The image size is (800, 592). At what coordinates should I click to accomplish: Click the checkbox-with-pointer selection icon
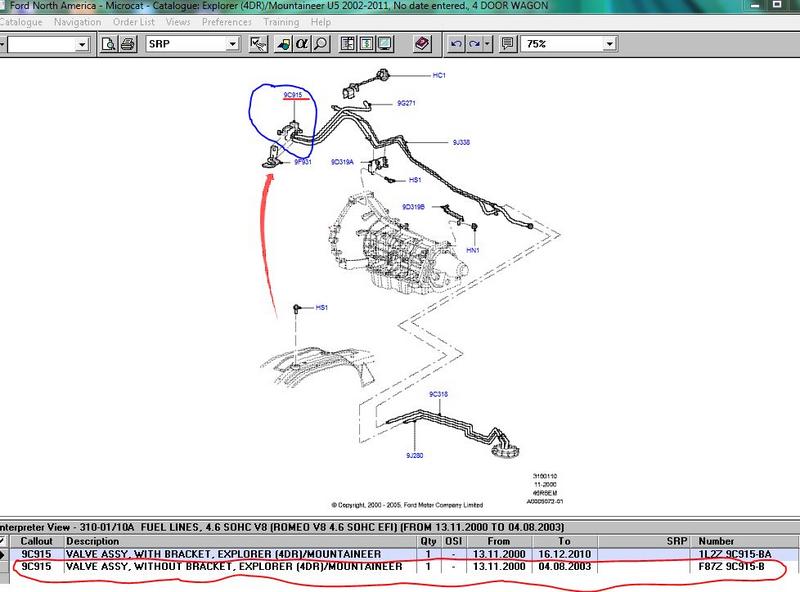[x=259, y=44]
